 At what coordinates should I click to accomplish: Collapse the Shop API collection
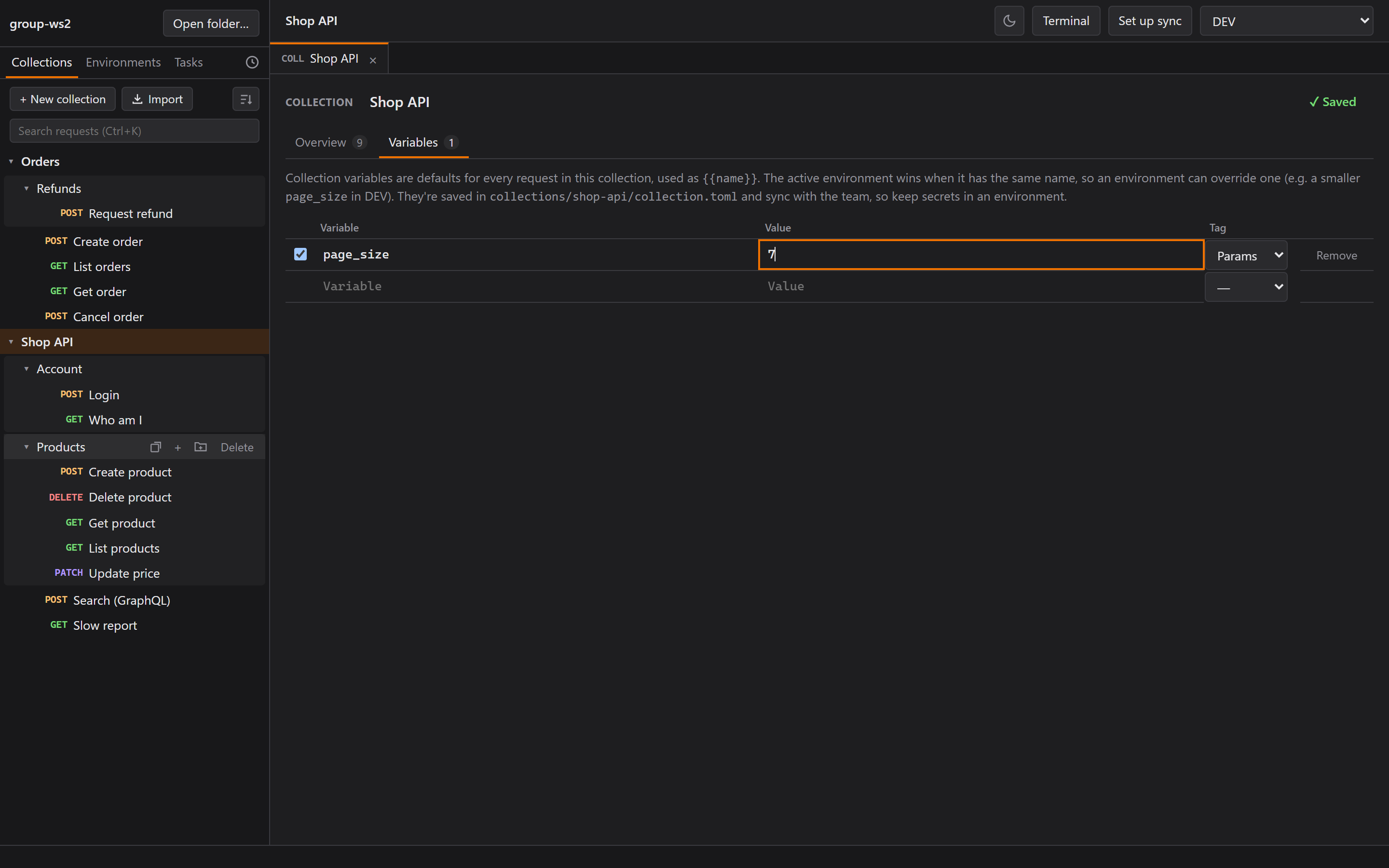(x=11, y=342)
